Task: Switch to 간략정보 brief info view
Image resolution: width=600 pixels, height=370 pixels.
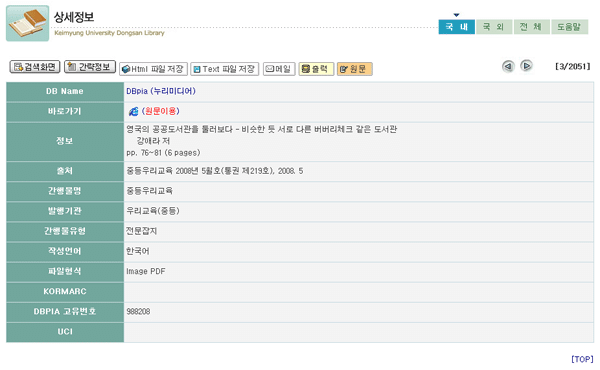Action: point(90,67)
